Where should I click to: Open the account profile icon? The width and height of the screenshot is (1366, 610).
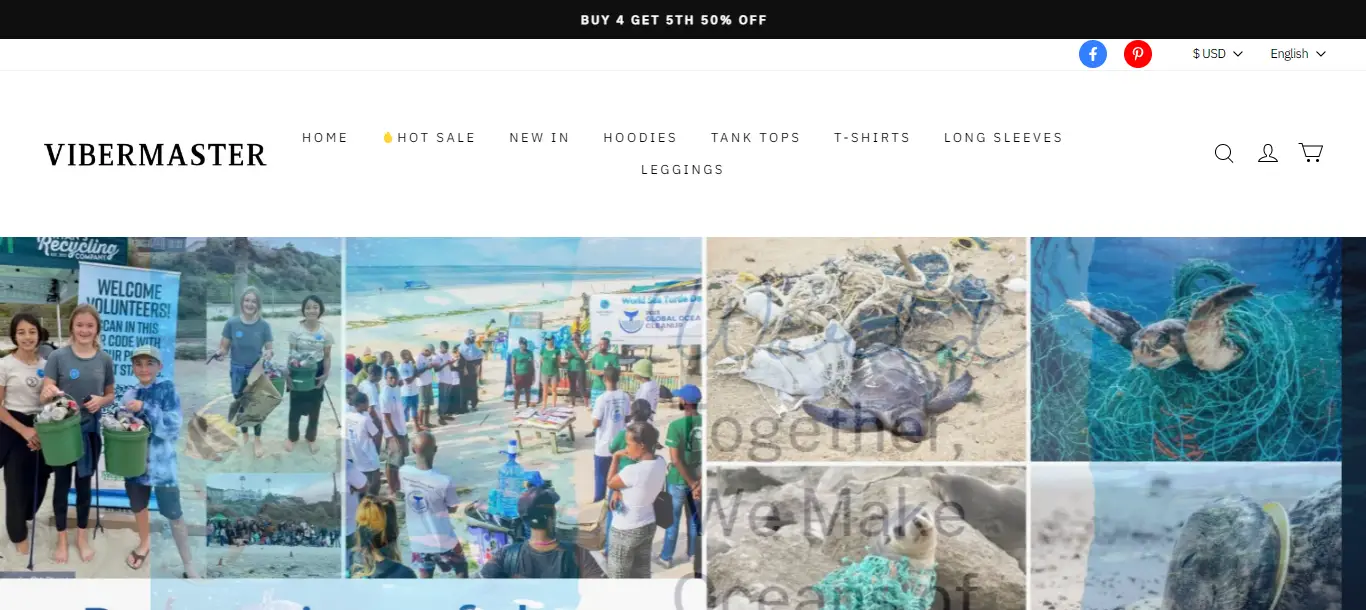(1268, 153)
